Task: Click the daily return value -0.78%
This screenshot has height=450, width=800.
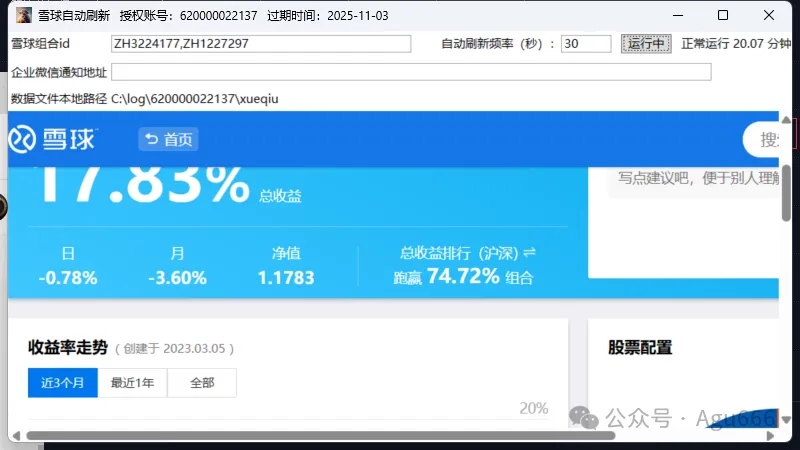Action: coord(68,278)
